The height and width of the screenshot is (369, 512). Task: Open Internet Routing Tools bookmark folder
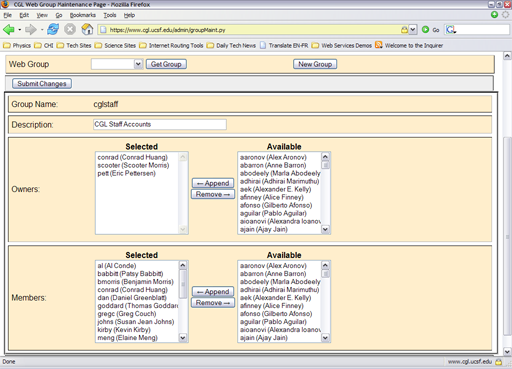171,45
